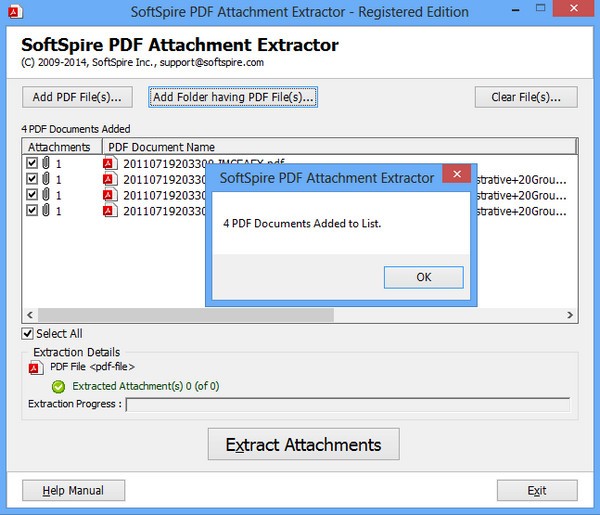
Task: Minimize the main application window
Action: [515, 10]
